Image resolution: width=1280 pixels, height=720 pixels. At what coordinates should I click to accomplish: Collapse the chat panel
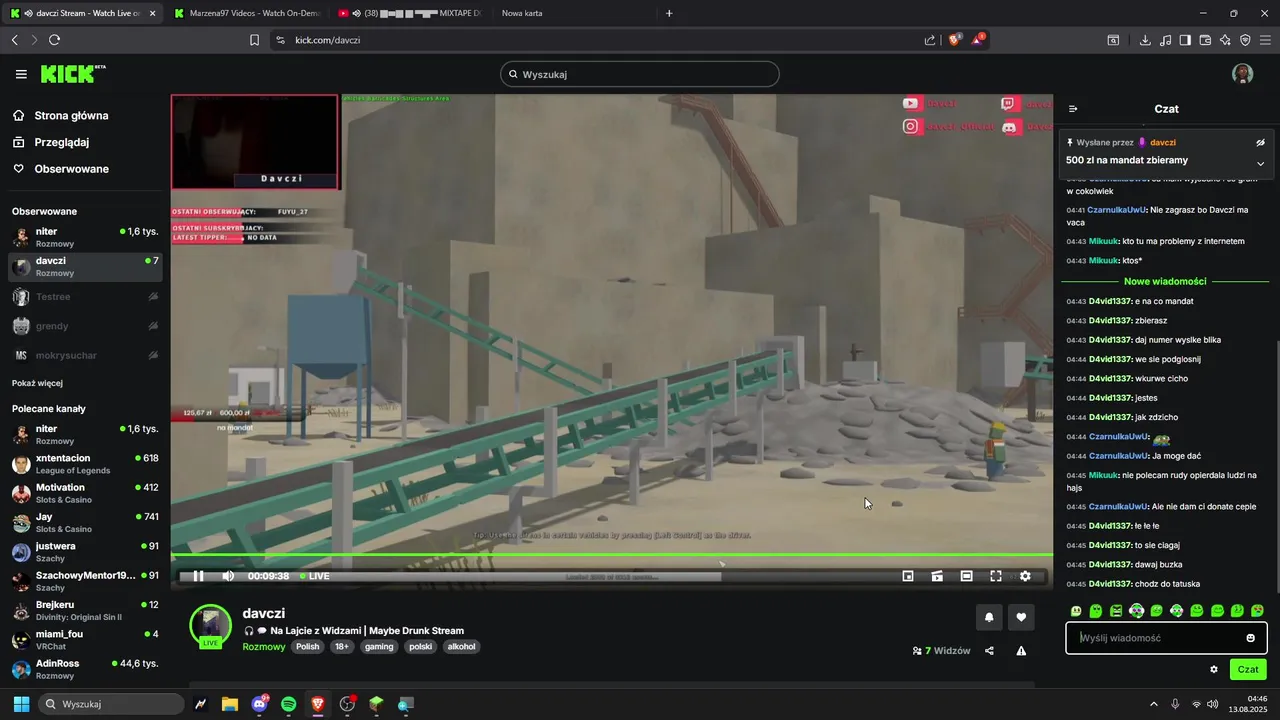(1073, 109)
